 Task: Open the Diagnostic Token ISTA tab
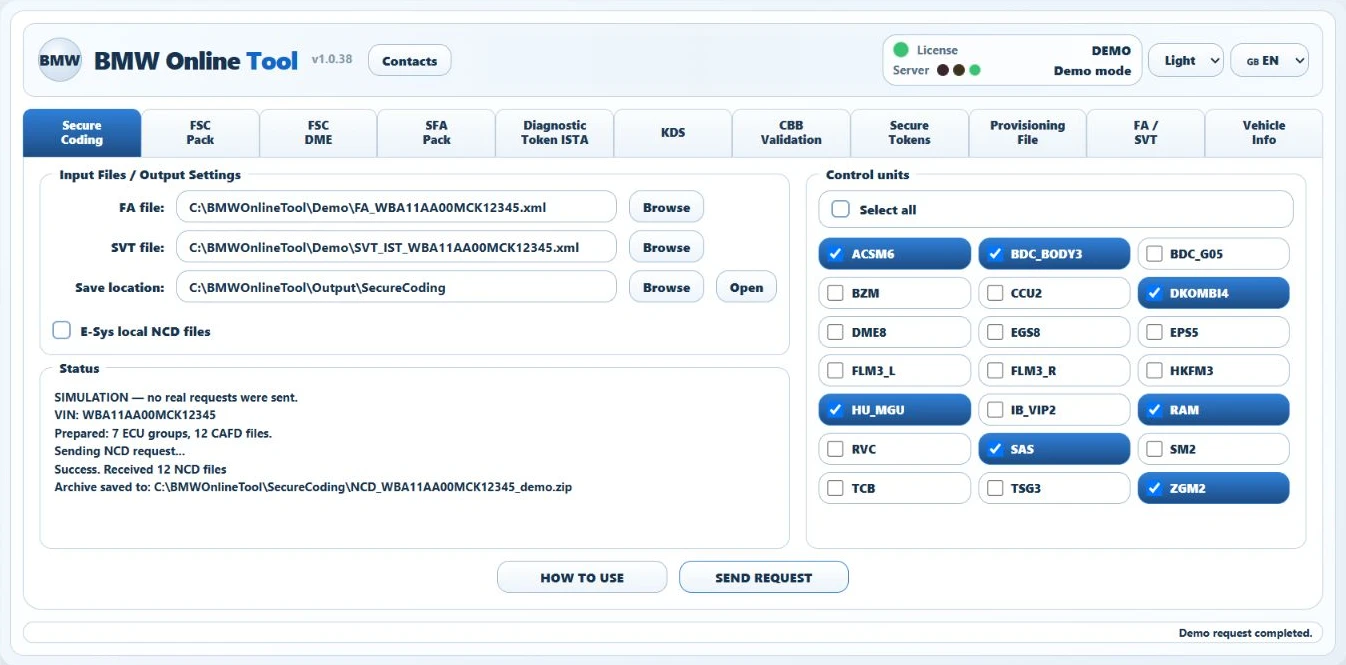click(x=555, y=133)
